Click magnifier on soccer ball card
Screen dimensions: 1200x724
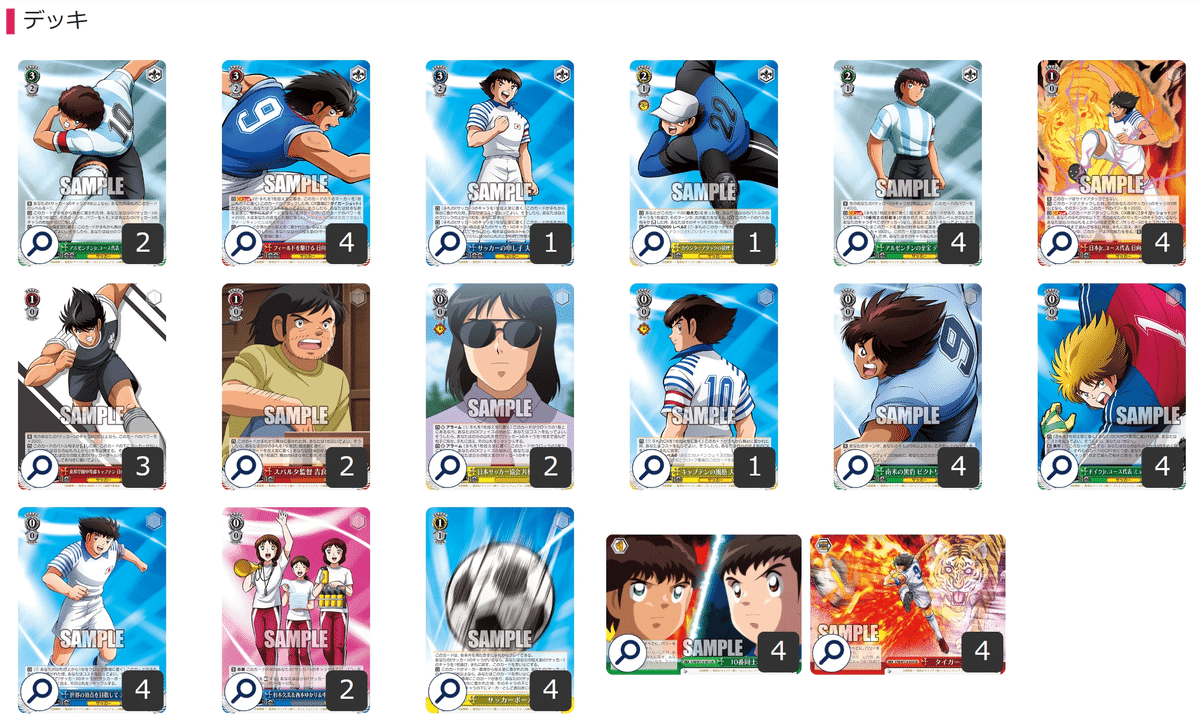pos(447,690)
